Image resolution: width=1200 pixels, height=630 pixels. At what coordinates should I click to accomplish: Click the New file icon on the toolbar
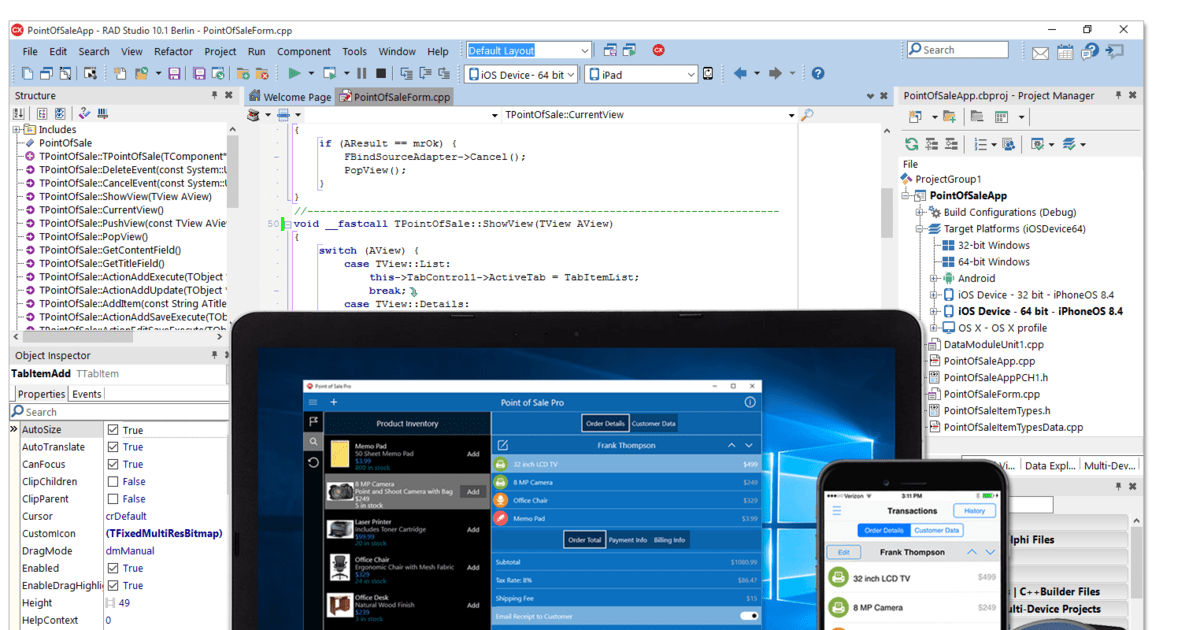click(27, 72)
